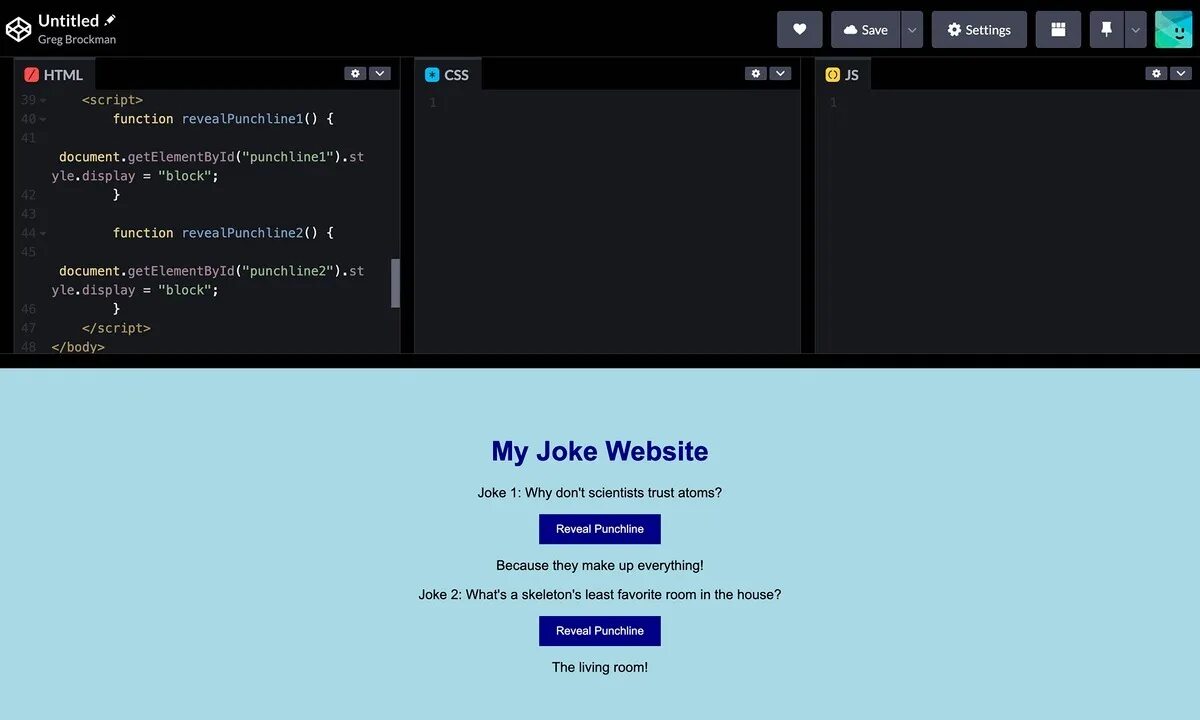Screen dimensions: 1200x720
Task: Collapse code fold at line 39
Action: click(43, 101)
